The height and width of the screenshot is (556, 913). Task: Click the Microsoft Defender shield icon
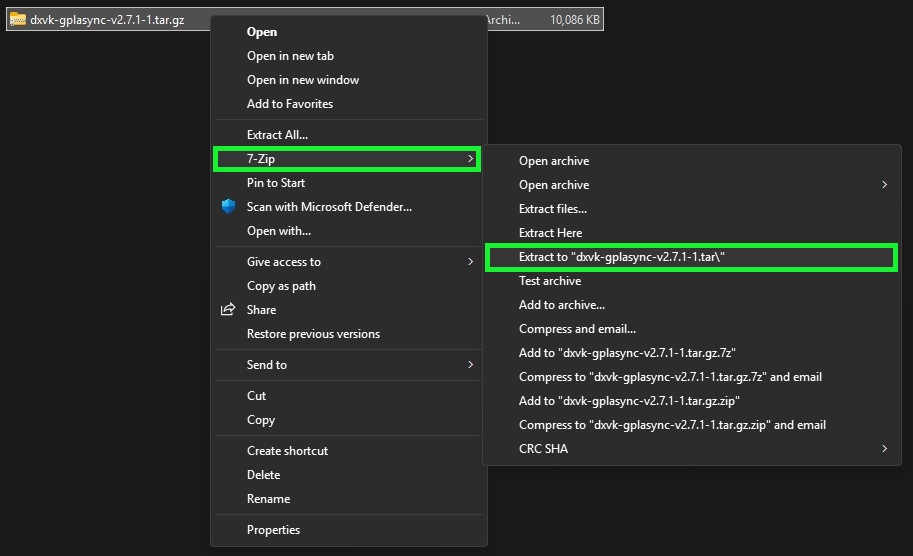[x=228, y=207]
